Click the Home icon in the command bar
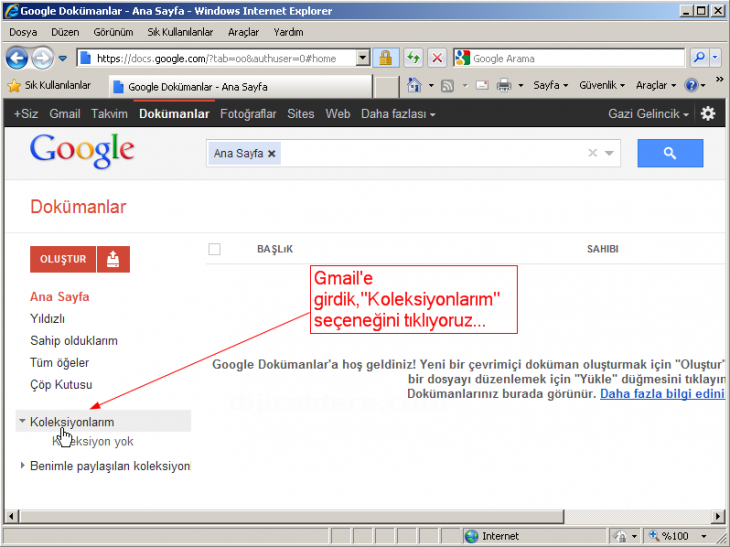The image size is (730, 547). pyautogui.click(x=414, y=85)
